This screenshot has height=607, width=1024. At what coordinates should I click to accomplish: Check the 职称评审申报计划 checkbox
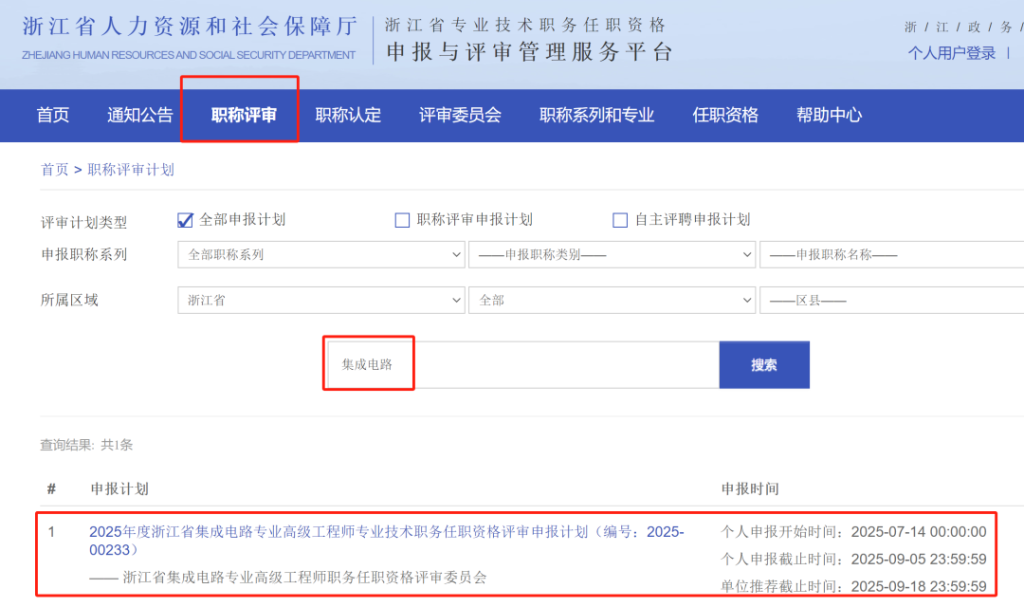coord(402,219)
